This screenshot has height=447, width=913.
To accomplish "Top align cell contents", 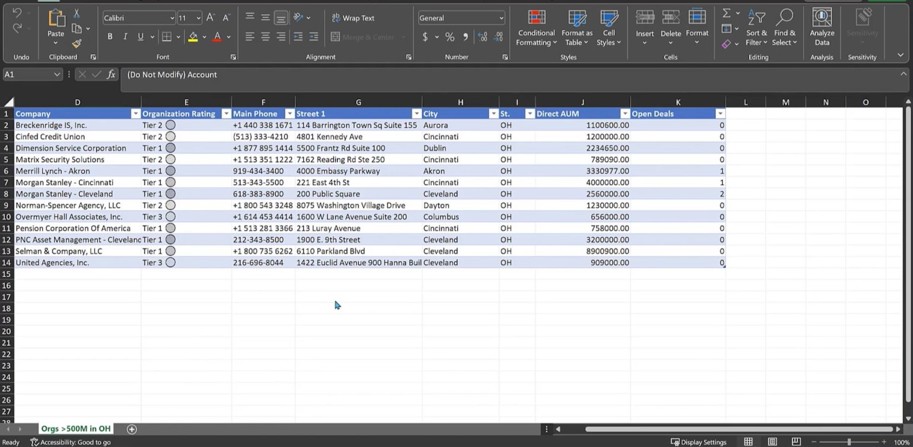I will [x=250, y=17].
